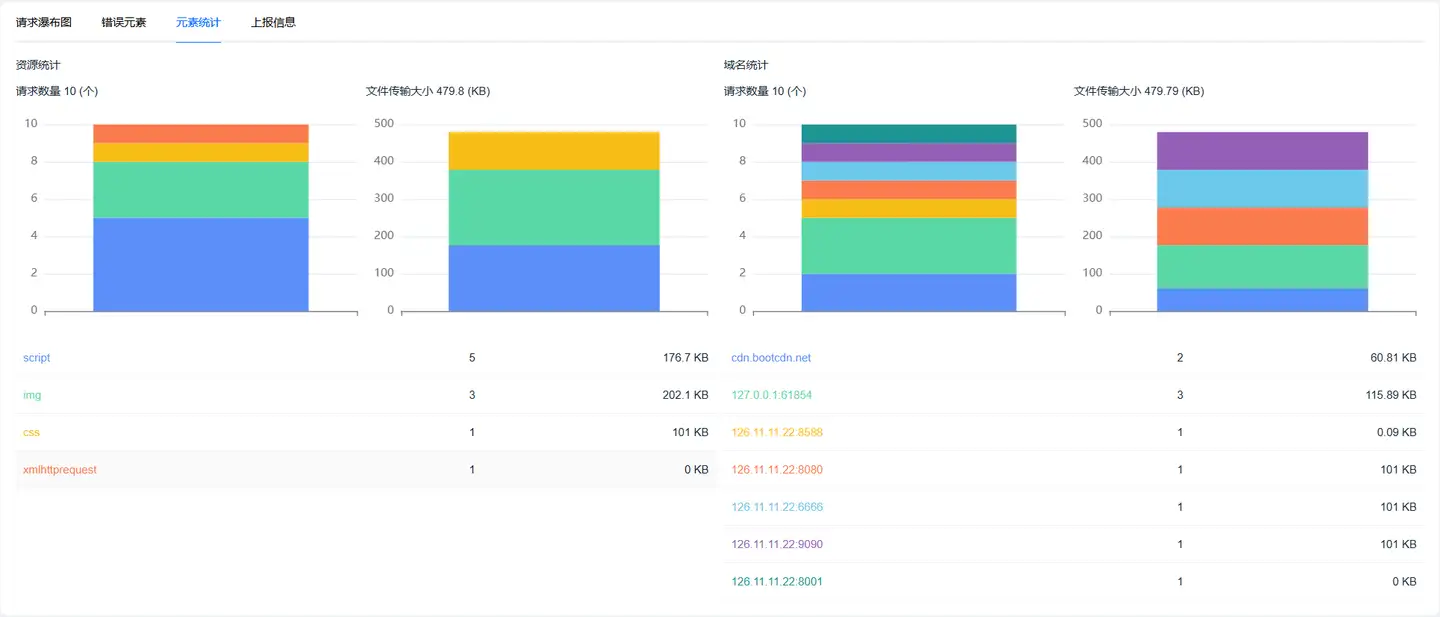
Task: Click green img segment in resource size chart
Action: pyautogui.click(x=554, y=207)
